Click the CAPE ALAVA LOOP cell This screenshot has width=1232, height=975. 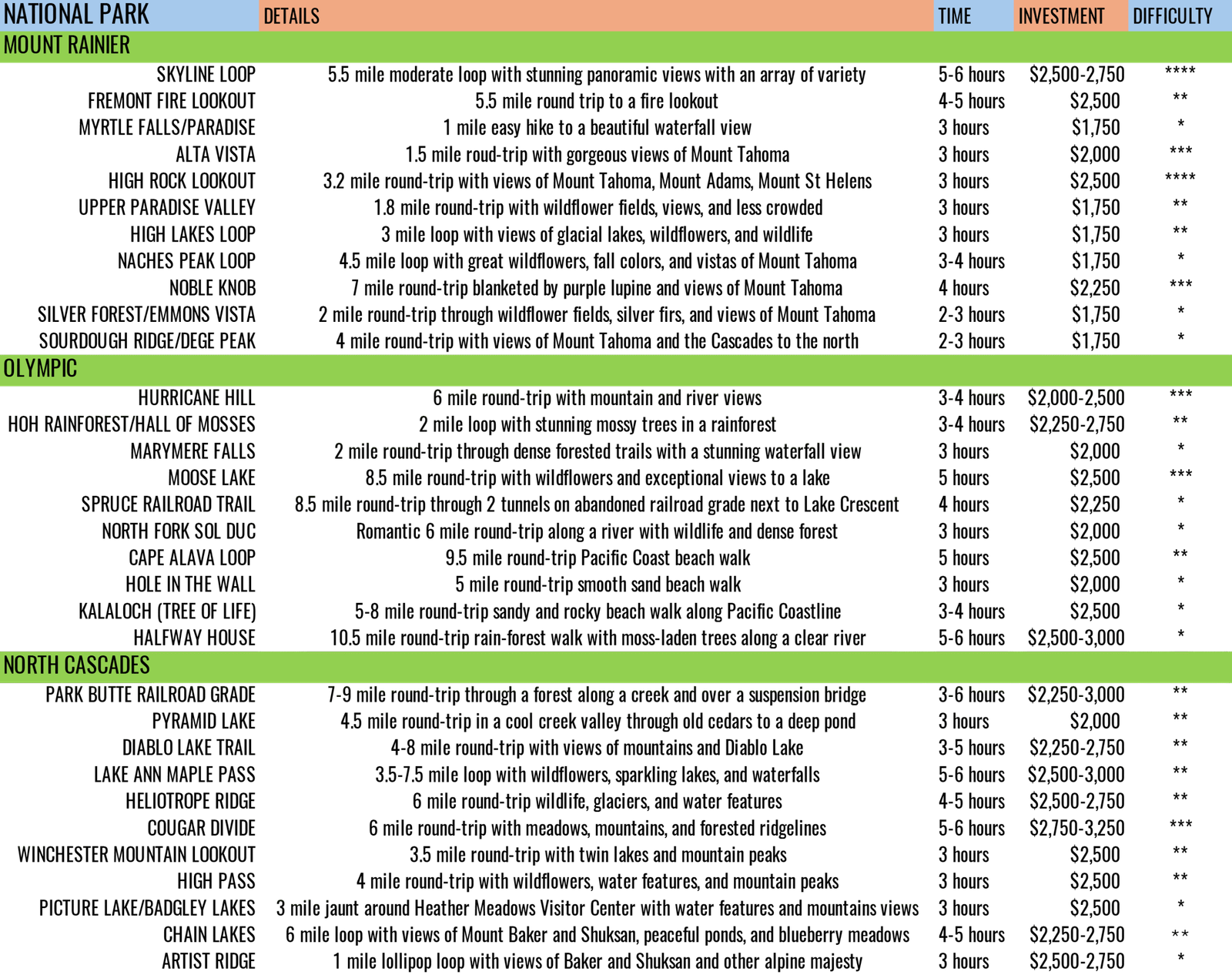click(x=192, y=558)
